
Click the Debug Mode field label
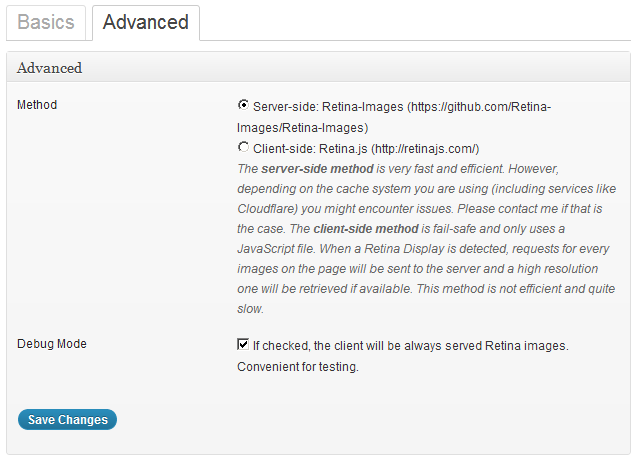pos(52,344)
